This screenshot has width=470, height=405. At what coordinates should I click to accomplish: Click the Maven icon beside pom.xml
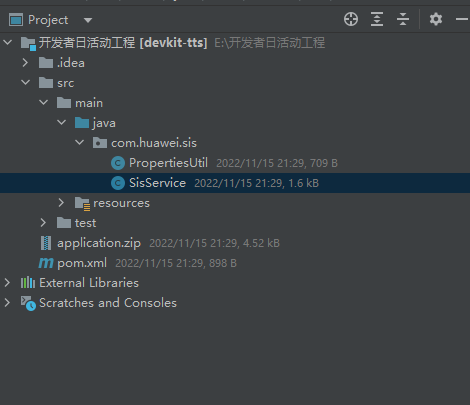tap(46, 263)
